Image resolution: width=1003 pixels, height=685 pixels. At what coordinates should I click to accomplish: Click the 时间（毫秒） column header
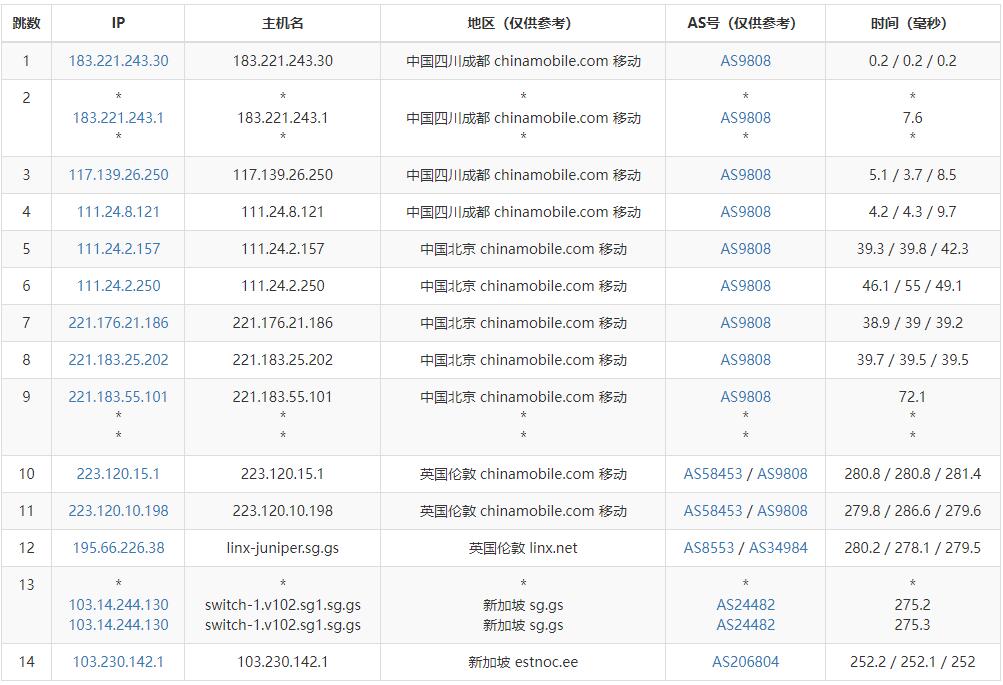912,23
